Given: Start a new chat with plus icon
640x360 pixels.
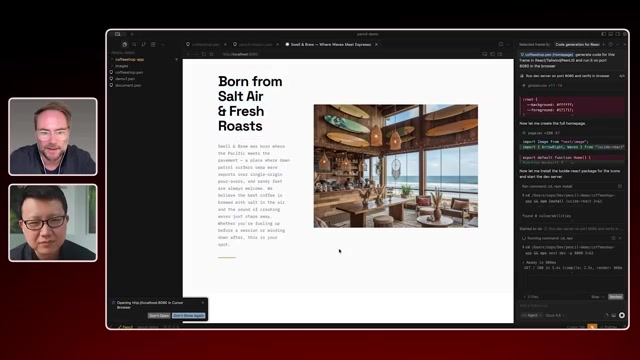Looking at the screenshot, I should pos(604,44).
